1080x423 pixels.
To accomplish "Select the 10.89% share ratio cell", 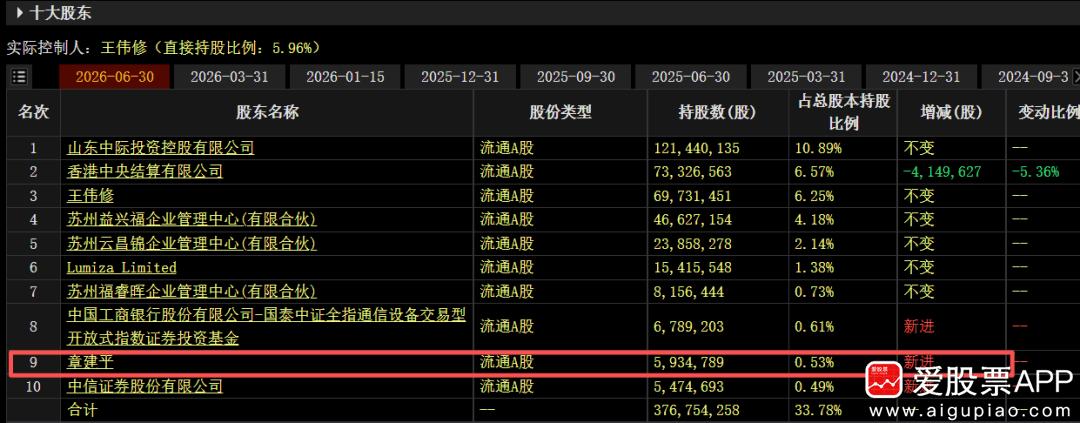I will (818, 148).
